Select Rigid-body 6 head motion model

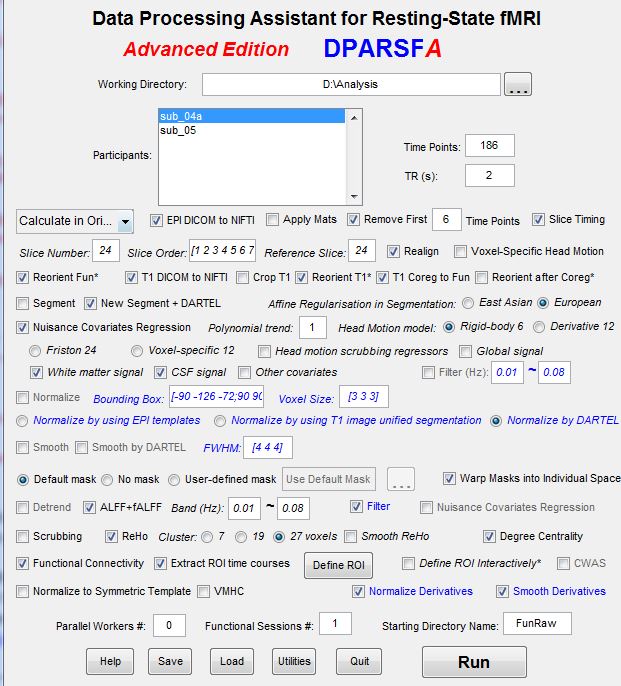[x=449, y=327]
